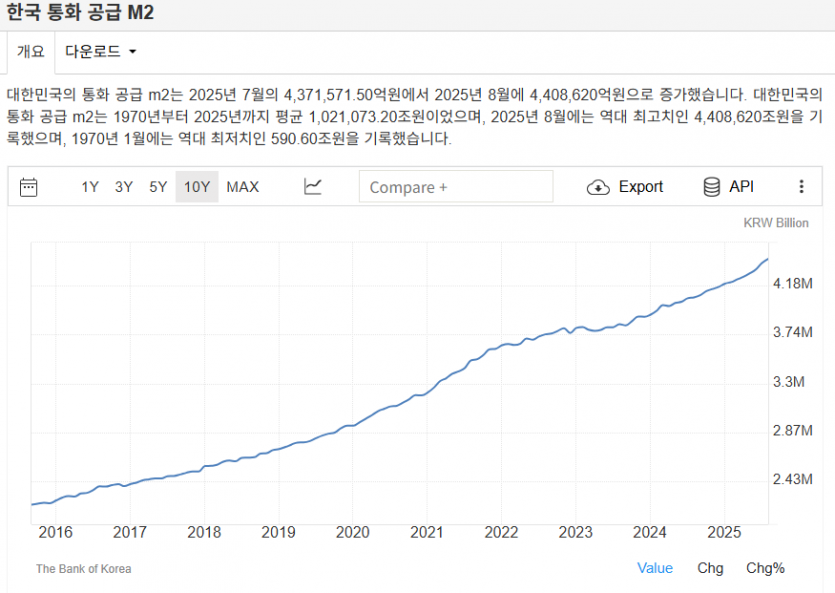Image resolution: width=835 pixels, height=593 pixels.
Task: Switch to the Value view
Action: pos(655,568)
